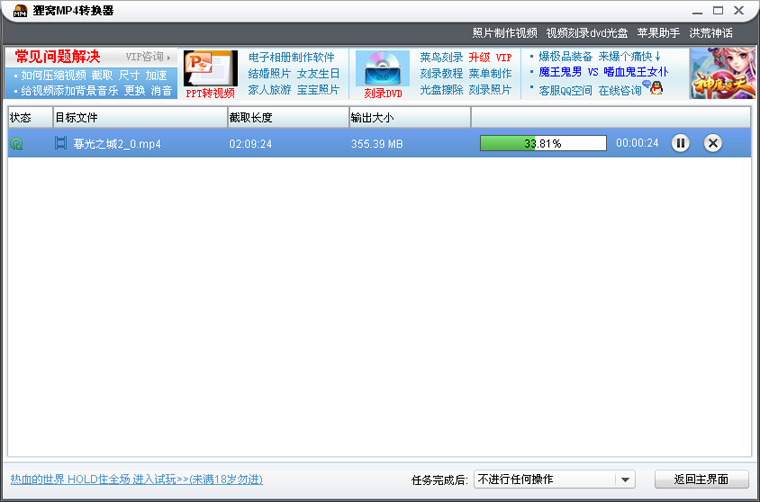Open the 更换 help link
760x502 pixels.
[135, 91]
